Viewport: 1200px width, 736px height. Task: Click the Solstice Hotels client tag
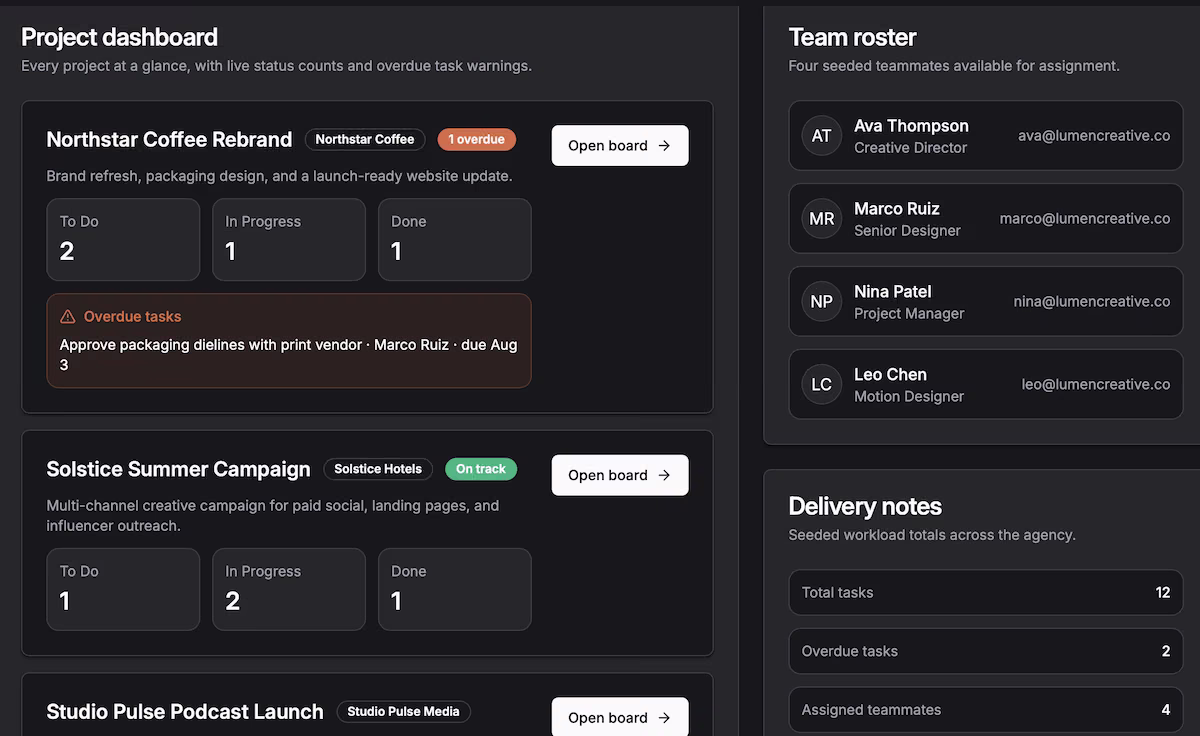click(x=378, y=469)
